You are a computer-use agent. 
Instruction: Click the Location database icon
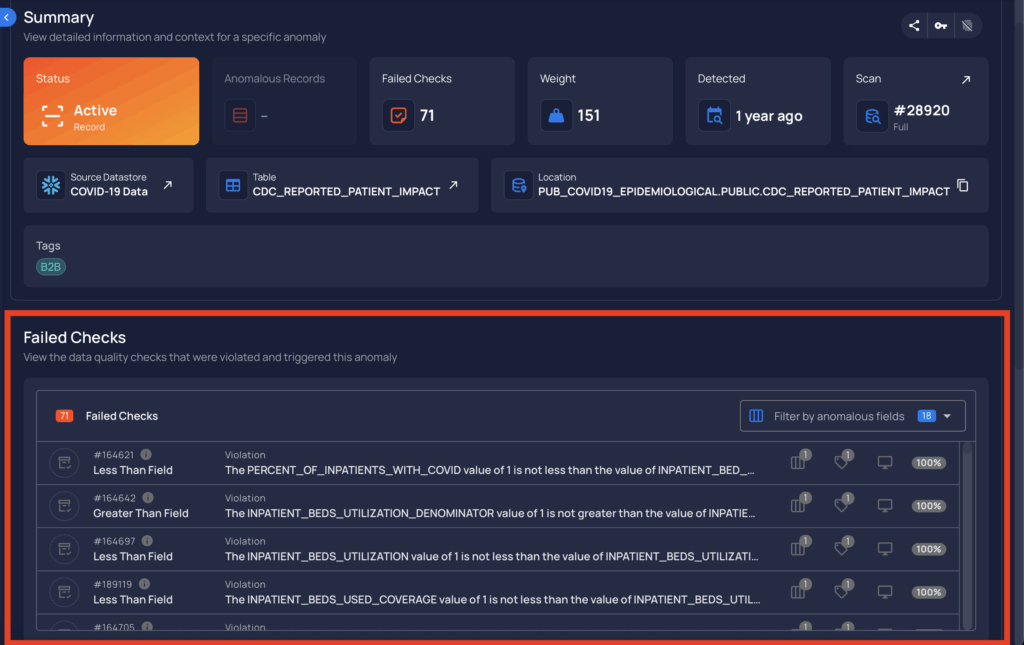519,185
